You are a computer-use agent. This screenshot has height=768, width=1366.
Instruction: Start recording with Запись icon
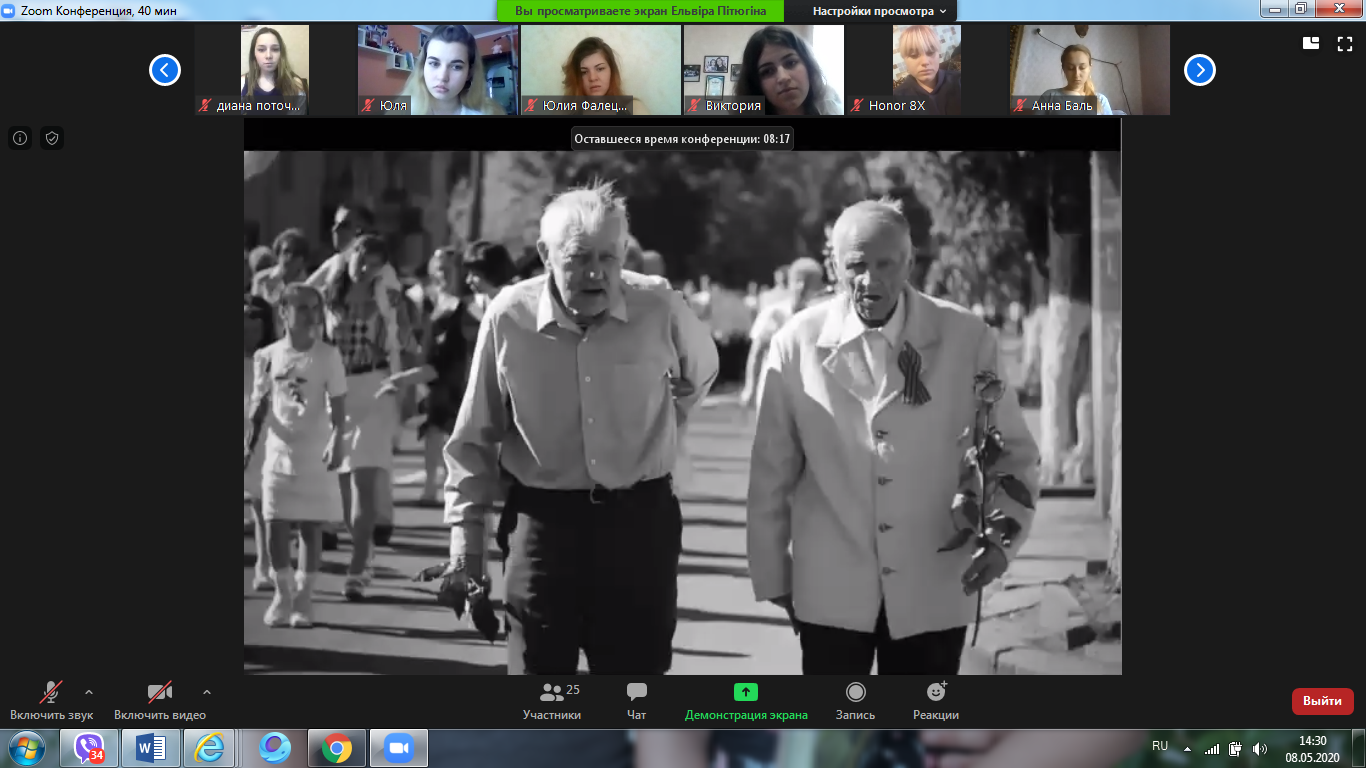[855, 692]
